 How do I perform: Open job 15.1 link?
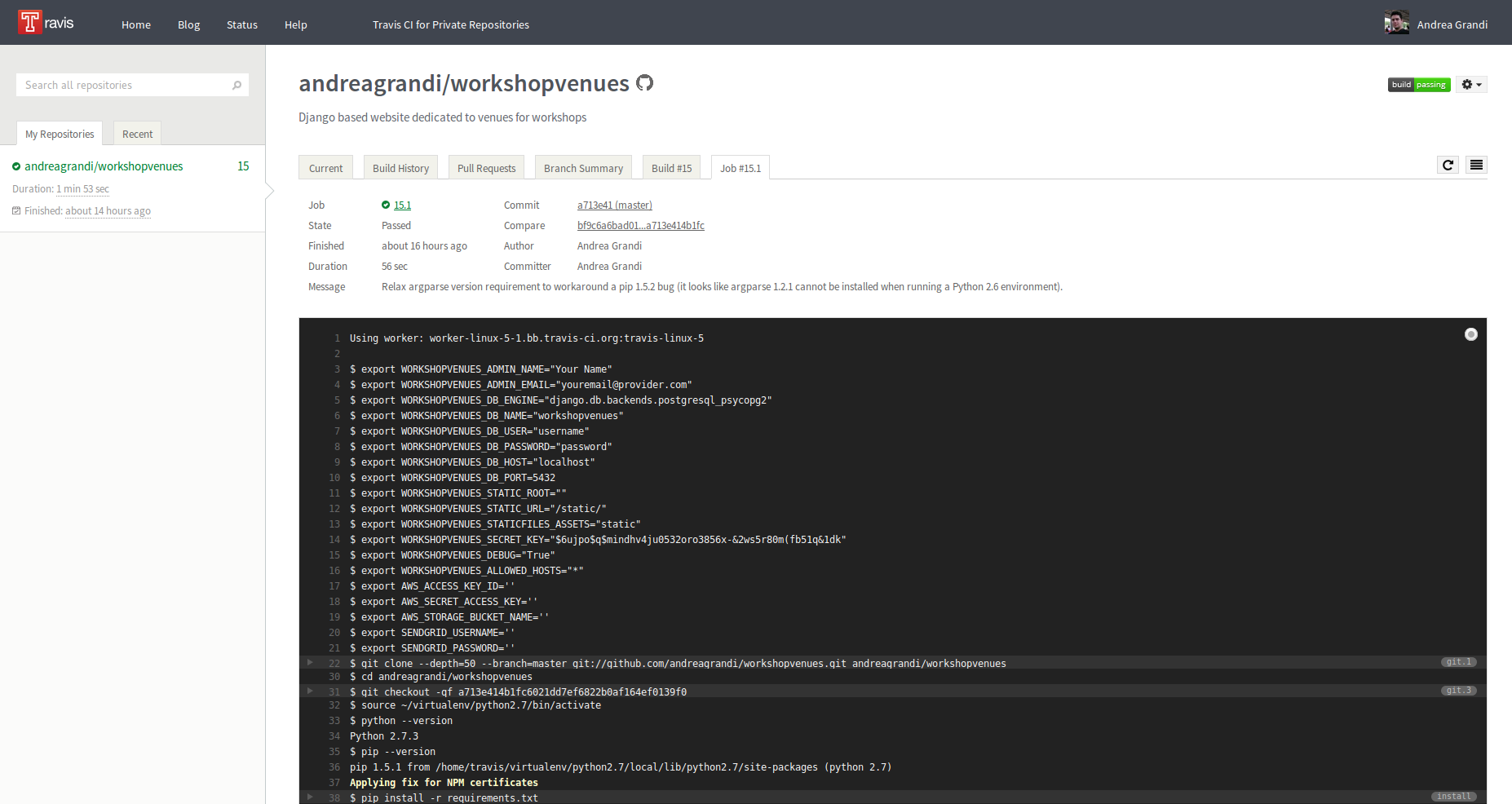403,205
